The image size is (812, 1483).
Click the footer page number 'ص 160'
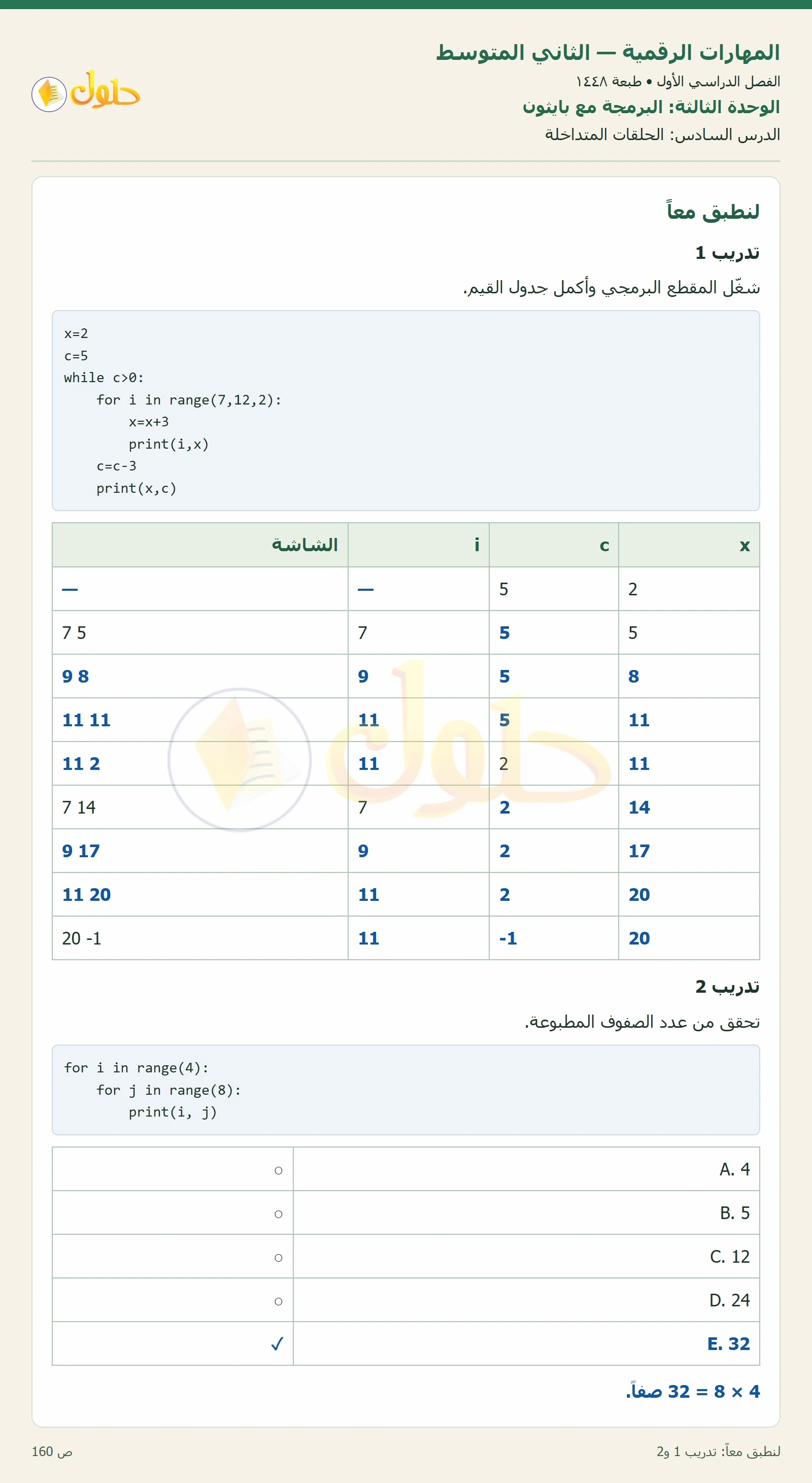(52, 1452)
